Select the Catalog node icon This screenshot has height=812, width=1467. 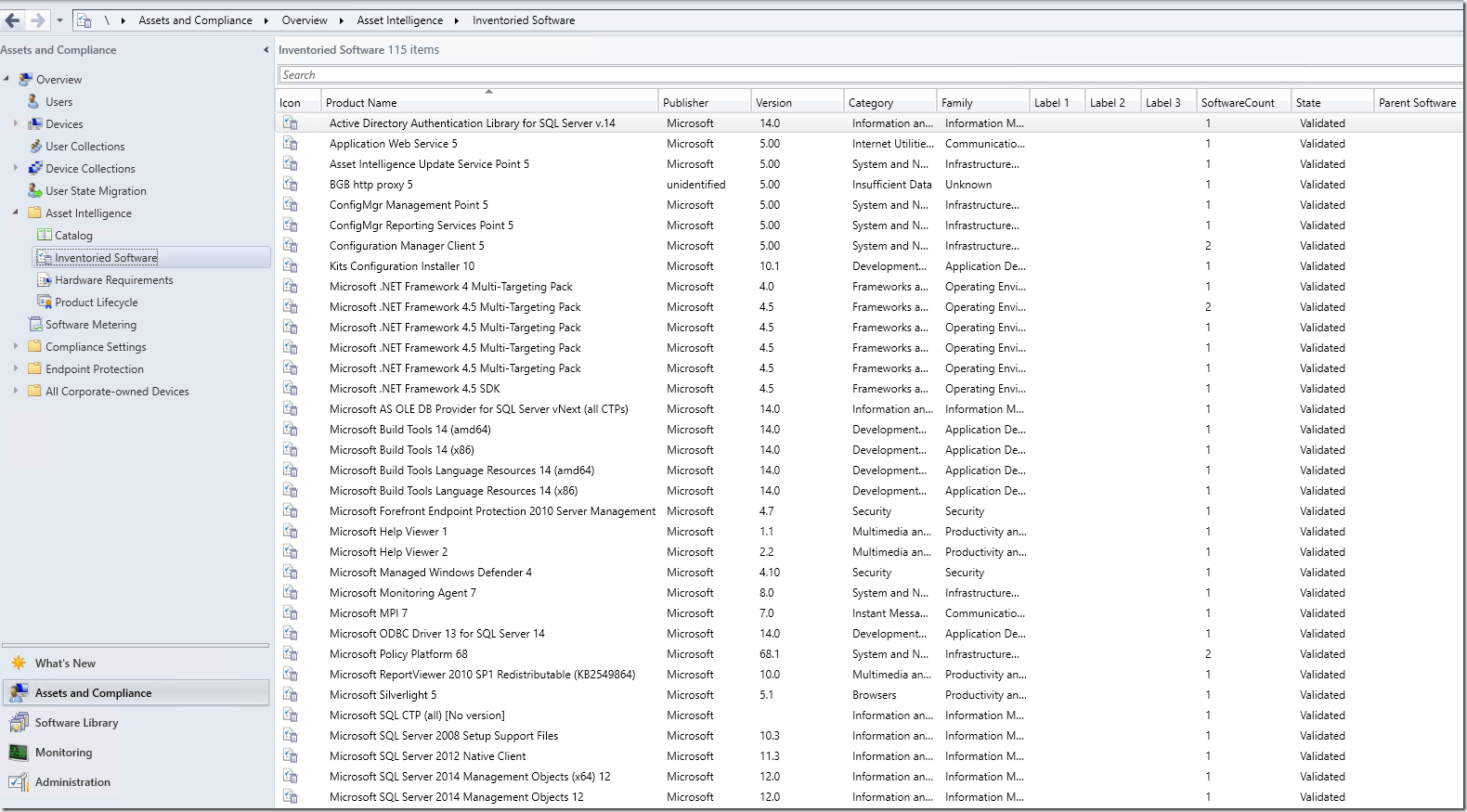(x=44, y=235)
